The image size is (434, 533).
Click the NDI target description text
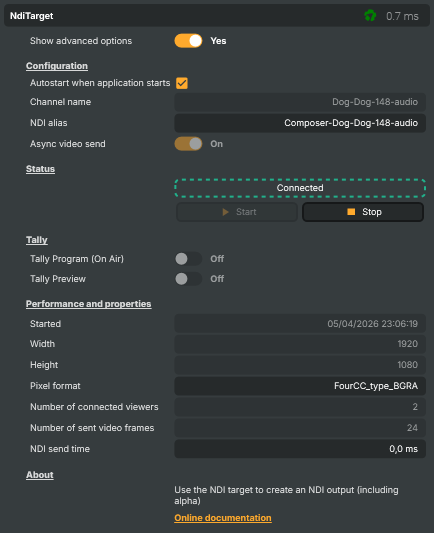(286, 495)
